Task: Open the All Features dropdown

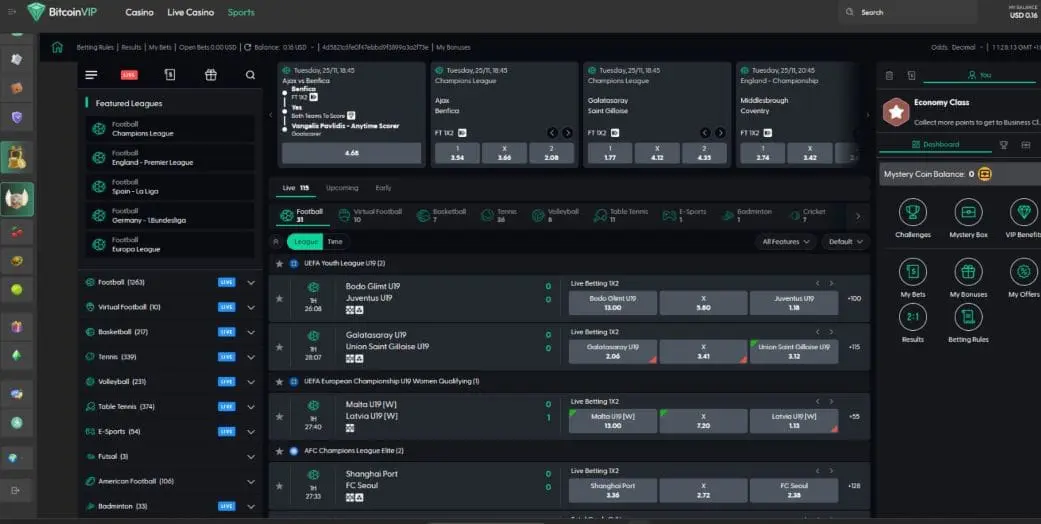Action: (786, 242)
